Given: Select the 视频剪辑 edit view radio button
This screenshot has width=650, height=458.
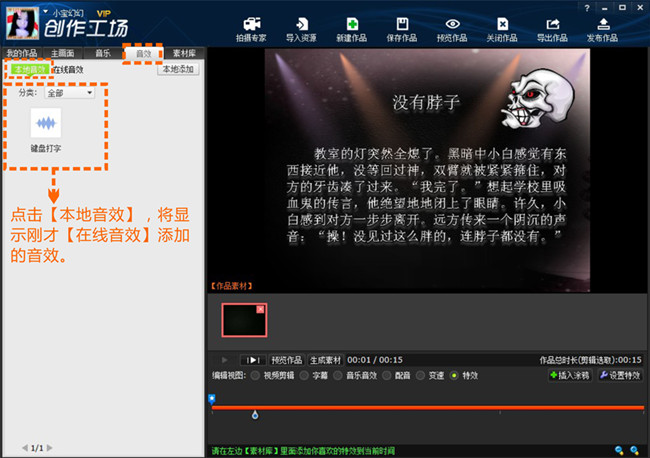Looking at the screenshot, I should pyautogui.click(x=255, y=375).
